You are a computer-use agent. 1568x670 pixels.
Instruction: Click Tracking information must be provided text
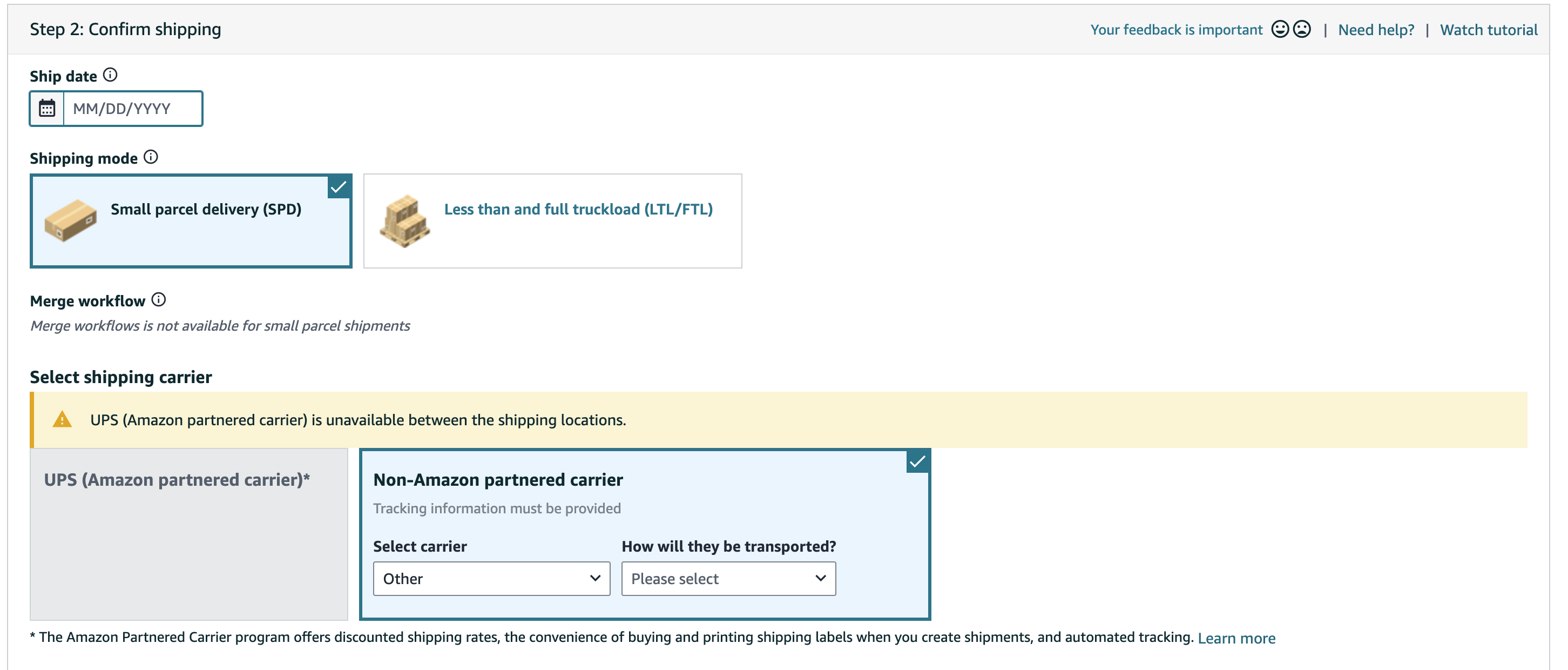point(497,508)
